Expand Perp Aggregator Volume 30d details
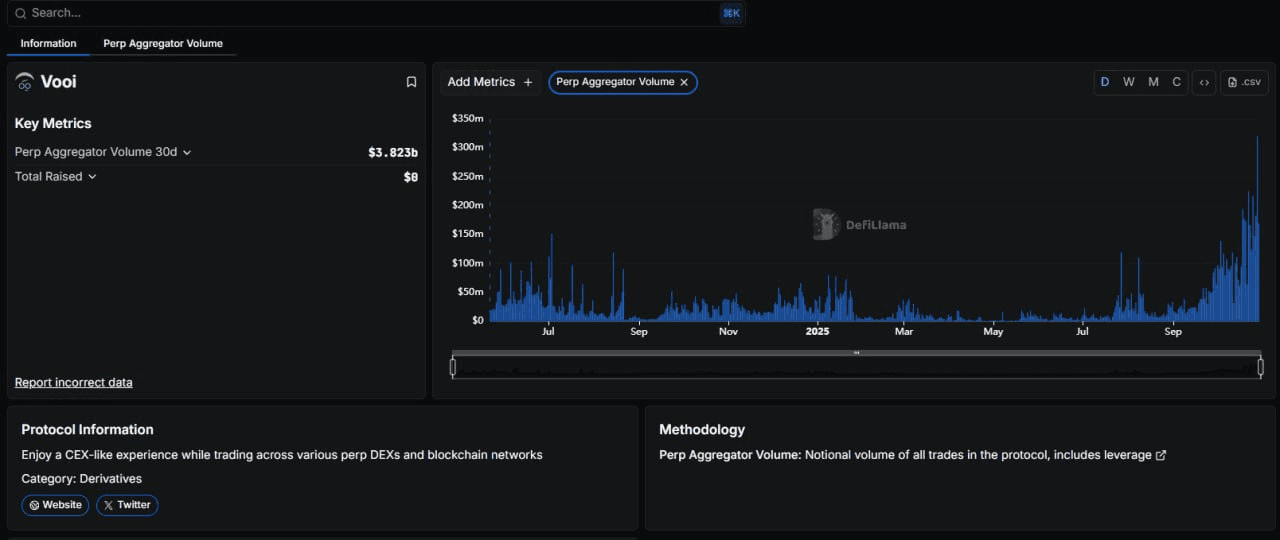 pos(187,152)
